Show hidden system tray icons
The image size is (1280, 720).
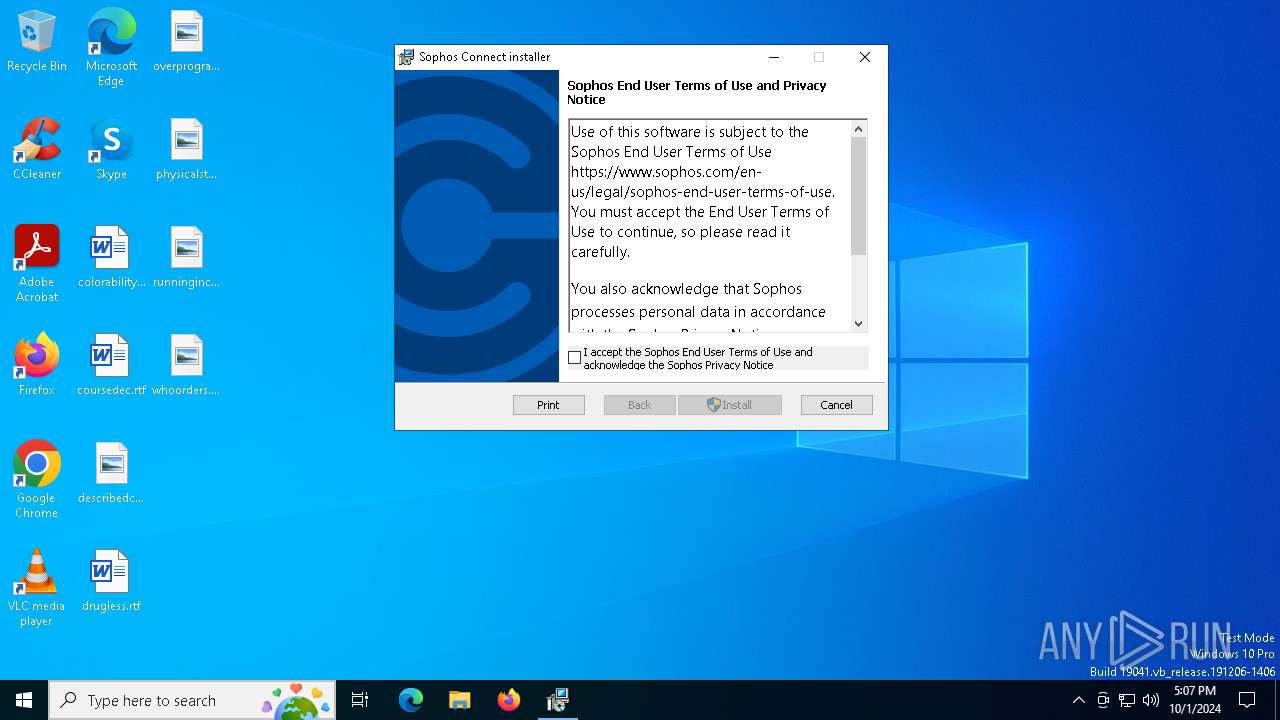coord(1078,700)
